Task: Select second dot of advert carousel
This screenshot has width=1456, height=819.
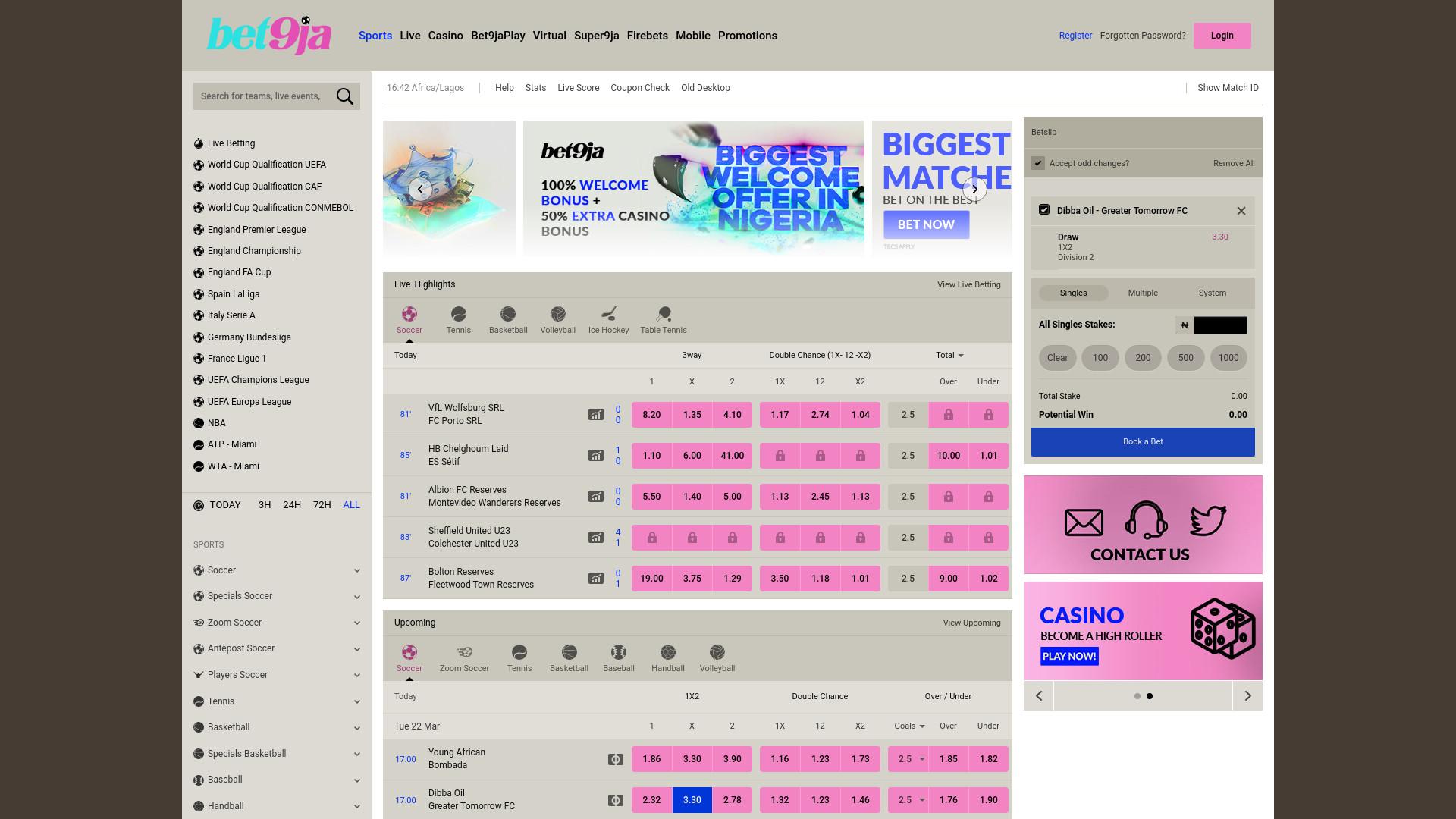Action: (x=1150, y=696)
